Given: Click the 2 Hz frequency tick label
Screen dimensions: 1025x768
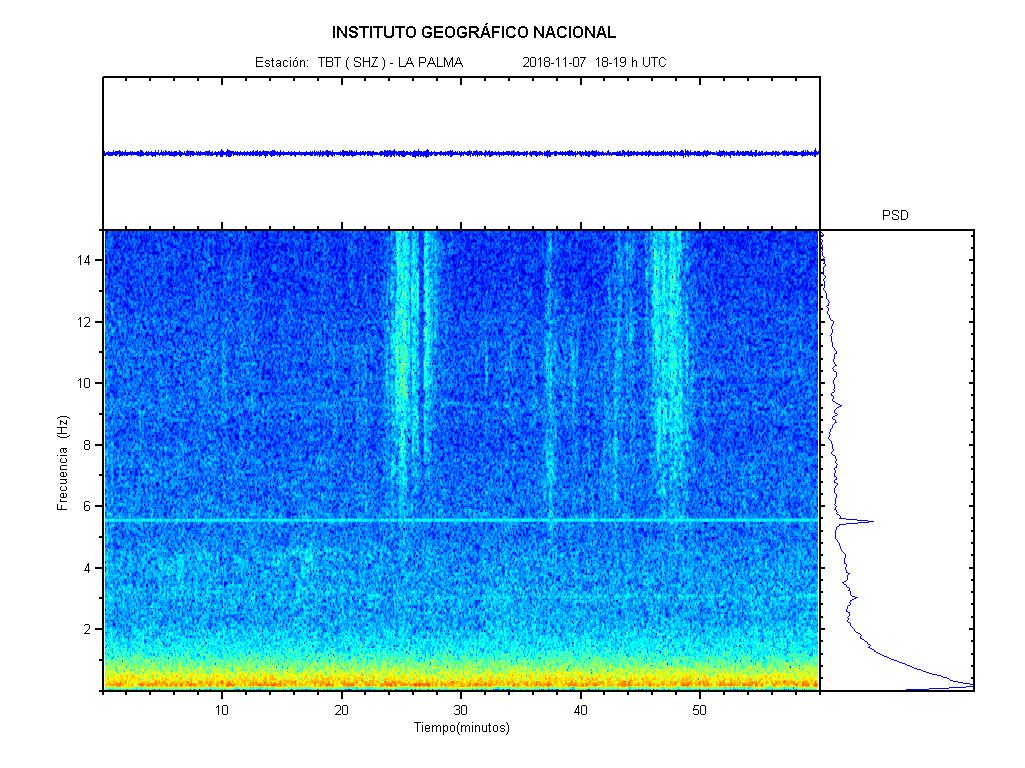Looking at the screenshot, I should (x=90, y=629).
